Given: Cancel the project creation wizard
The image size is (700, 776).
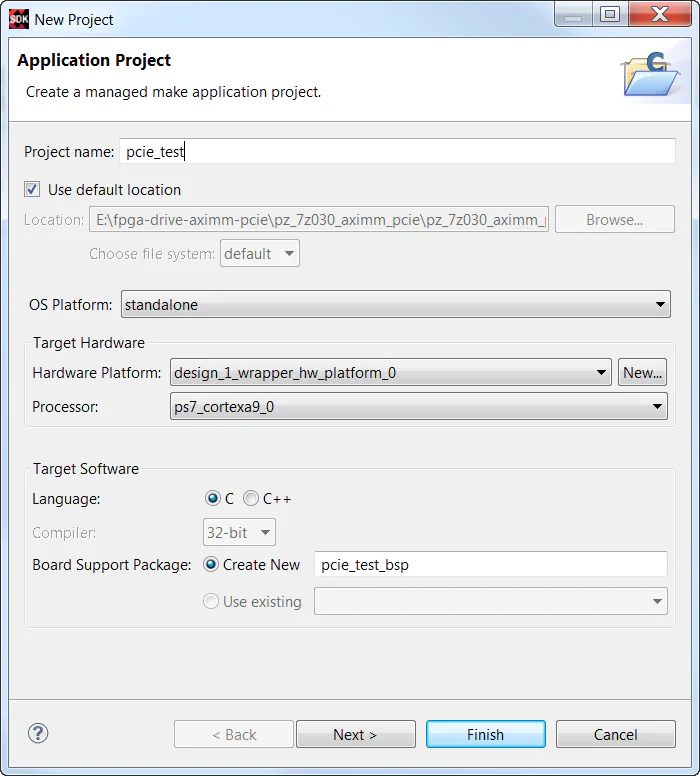Looking at the screenshot, I should click(615, 734).
